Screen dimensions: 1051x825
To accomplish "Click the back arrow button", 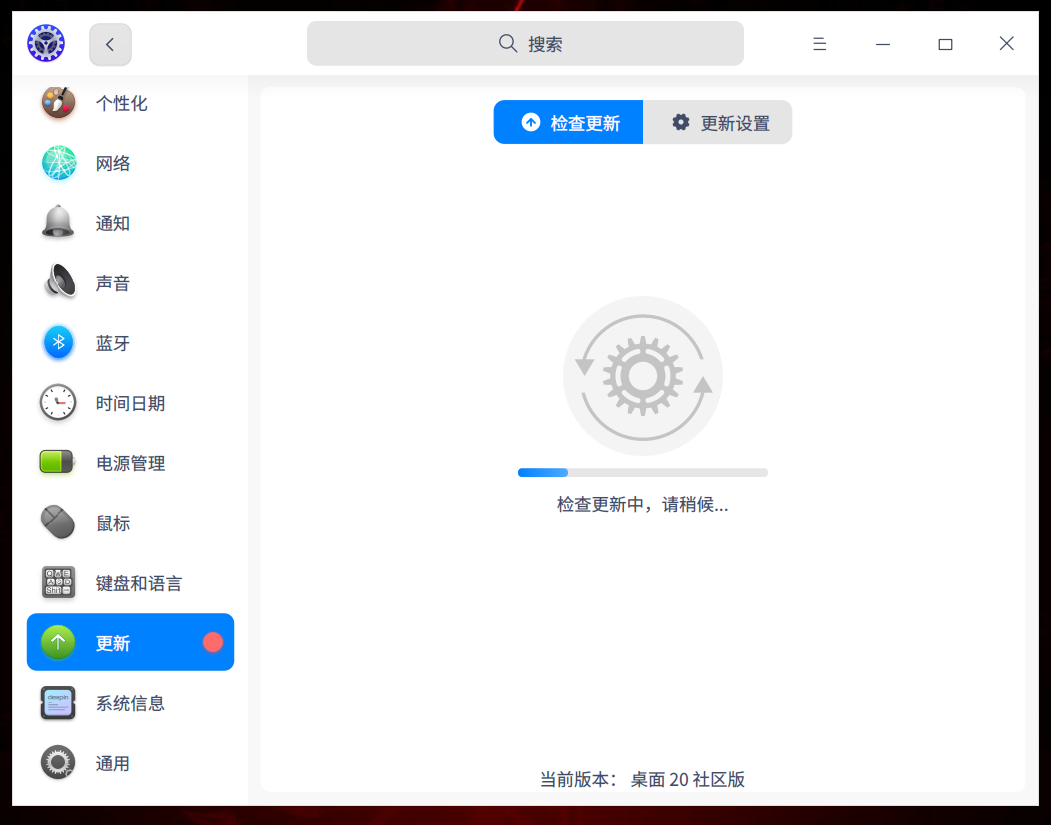I will click(110, 44).
